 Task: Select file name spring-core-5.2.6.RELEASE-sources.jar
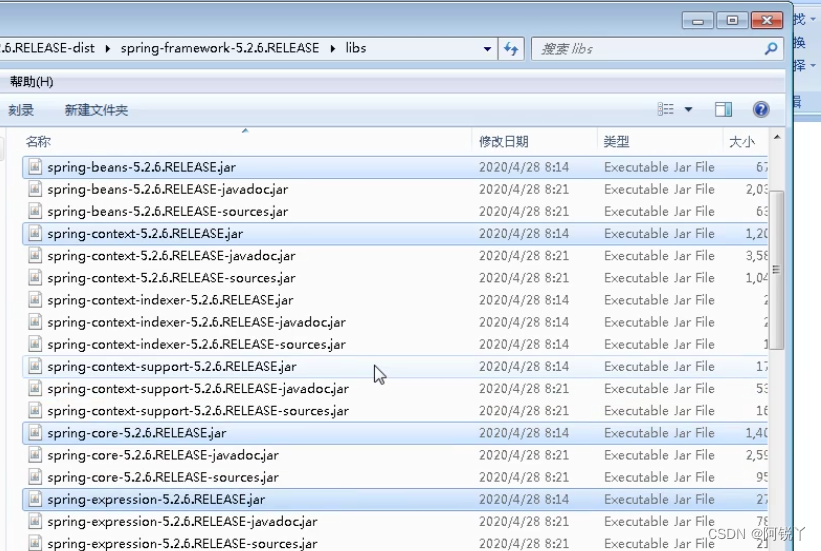[163, 478]
